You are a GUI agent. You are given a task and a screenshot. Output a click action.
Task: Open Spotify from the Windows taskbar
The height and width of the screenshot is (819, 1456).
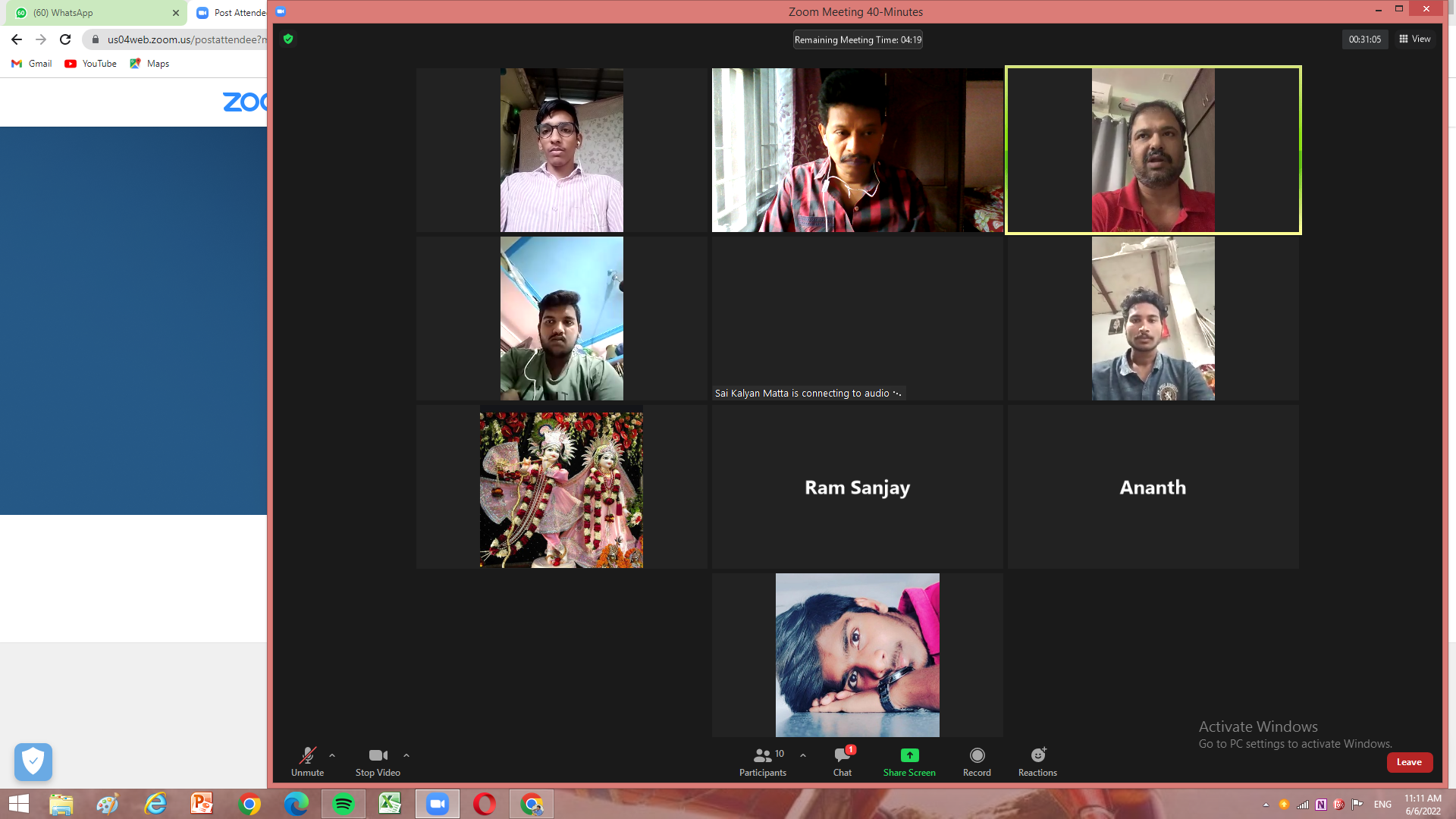[343, 804]
